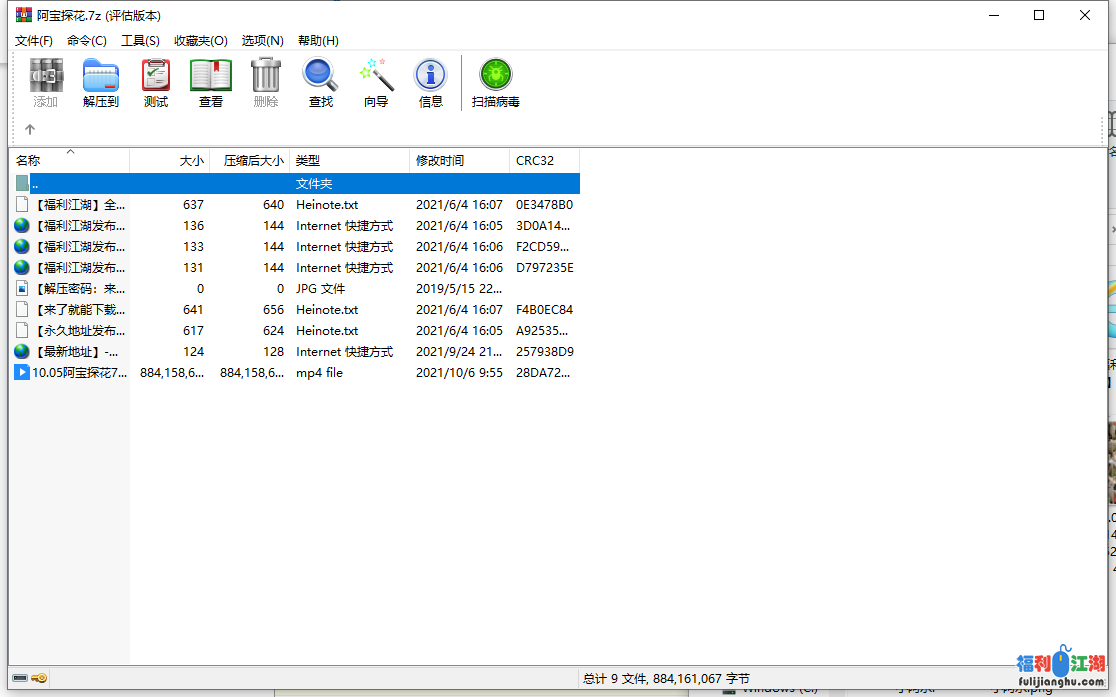Open the 收藏夹(O) menu
The height and width of the screenshot is (697, 1116).
click(x=200, y=41)
